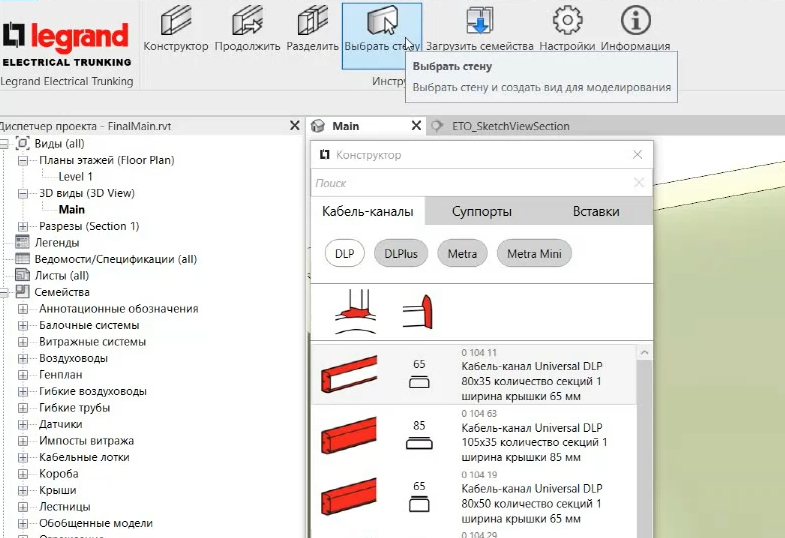The width and height of the screenshot is (785, 538).
Task: Click the ETO_SketchViewSection tab icon
Action: coord(437,126)
